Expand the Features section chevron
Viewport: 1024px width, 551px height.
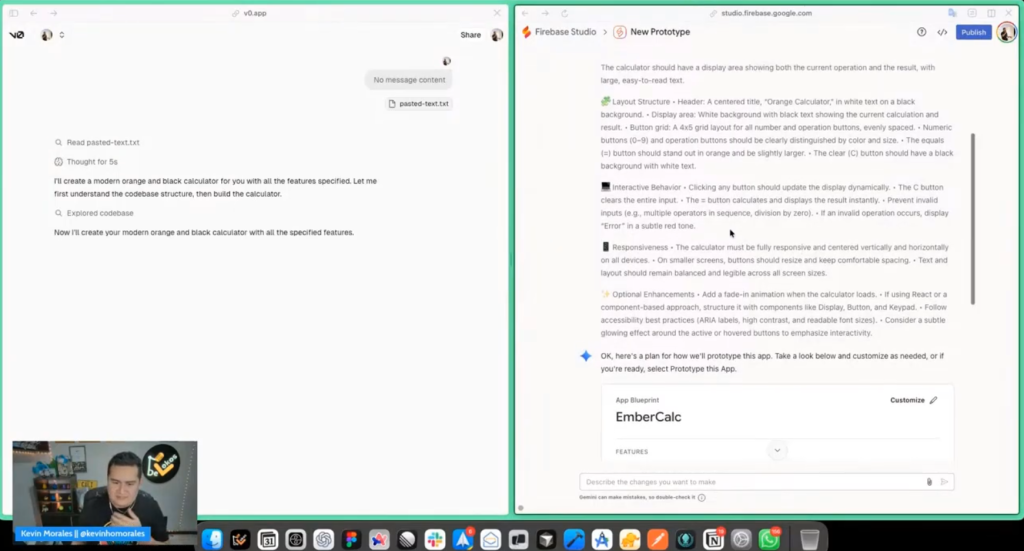[x=777, y=451]
